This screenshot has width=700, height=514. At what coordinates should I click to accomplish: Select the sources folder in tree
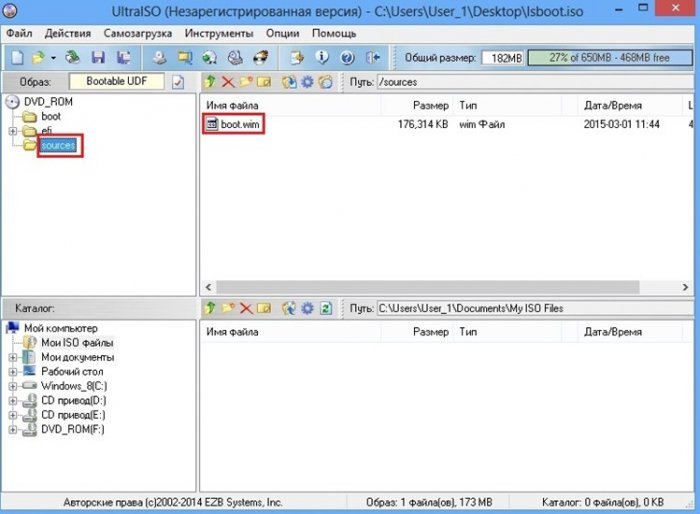(58, 146)
